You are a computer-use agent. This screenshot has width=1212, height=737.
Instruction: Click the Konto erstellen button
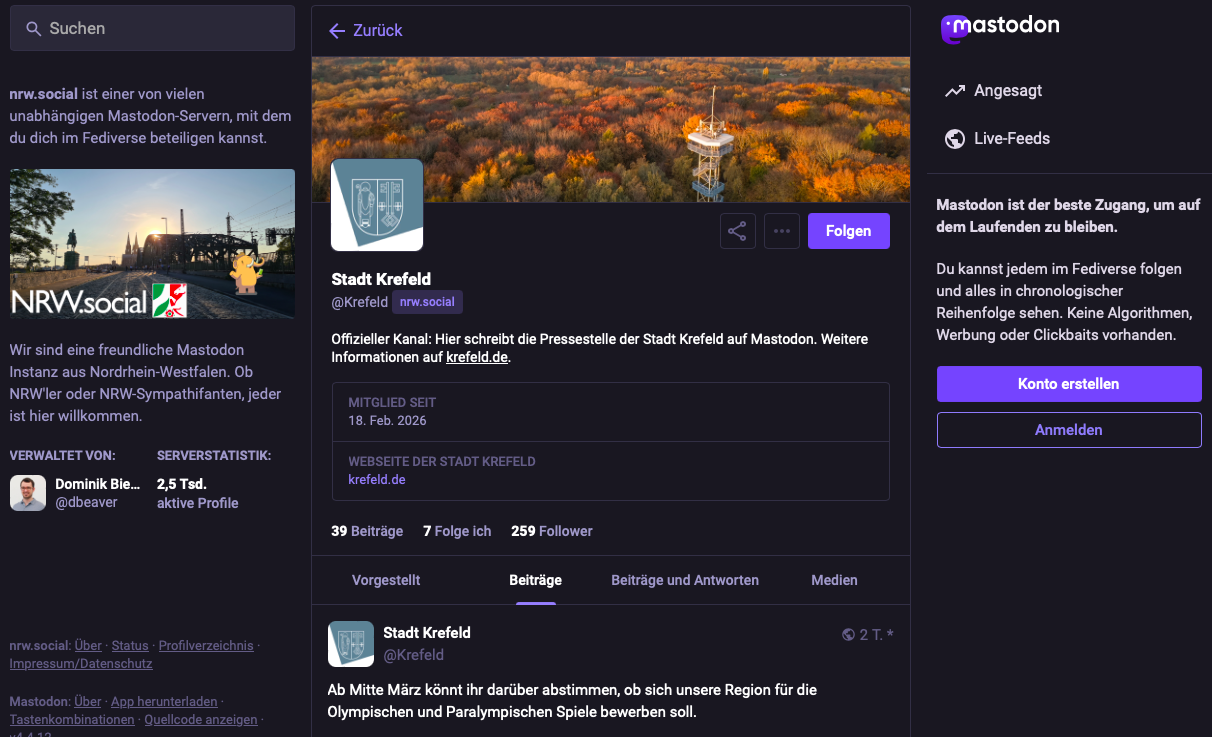click(1068, 384)
